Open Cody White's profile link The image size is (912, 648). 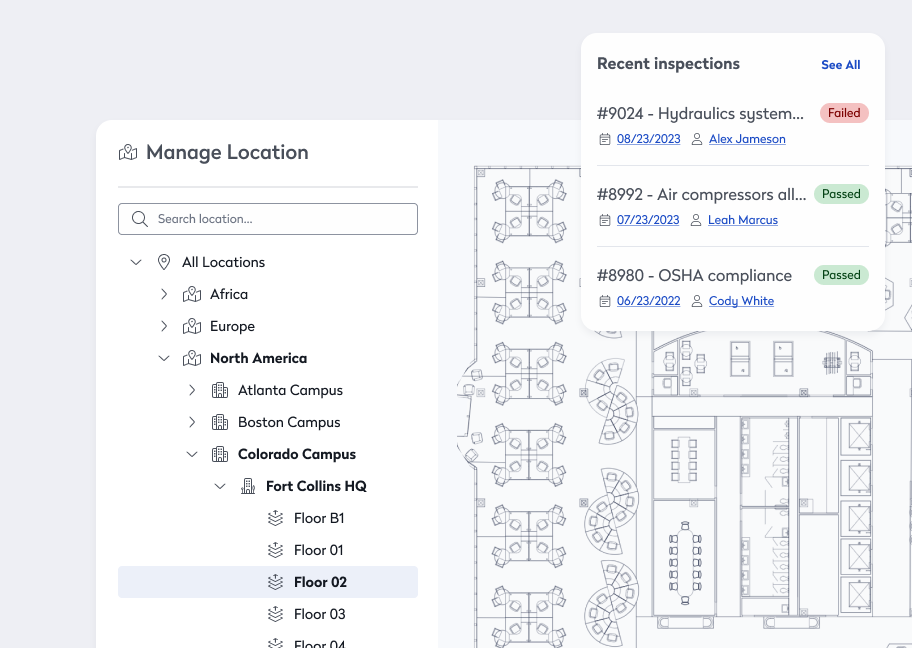point(742,301)
